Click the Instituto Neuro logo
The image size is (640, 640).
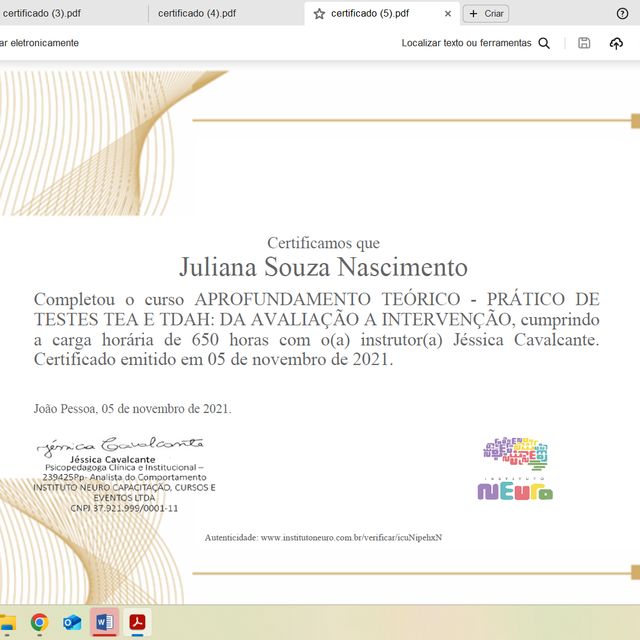click(x=515, y=469)
